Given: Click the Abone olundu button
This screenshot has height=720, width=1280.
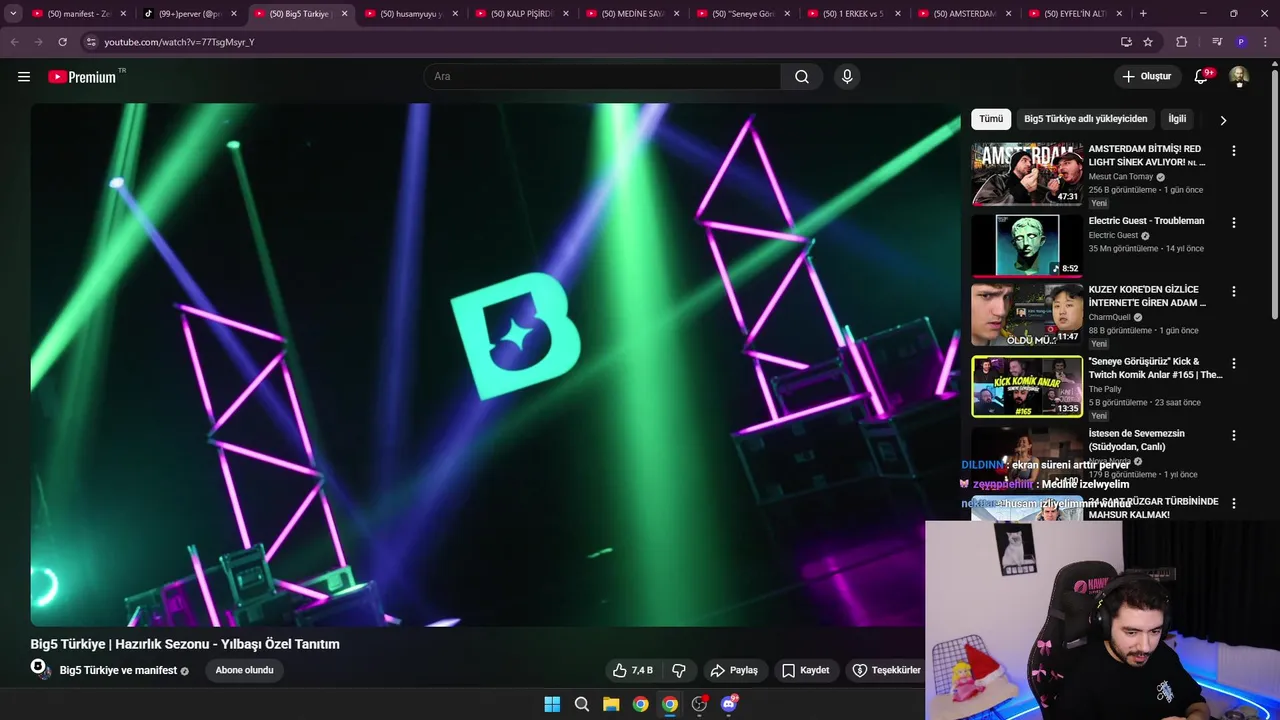Looking at the screenshot, I should point(244,670).
